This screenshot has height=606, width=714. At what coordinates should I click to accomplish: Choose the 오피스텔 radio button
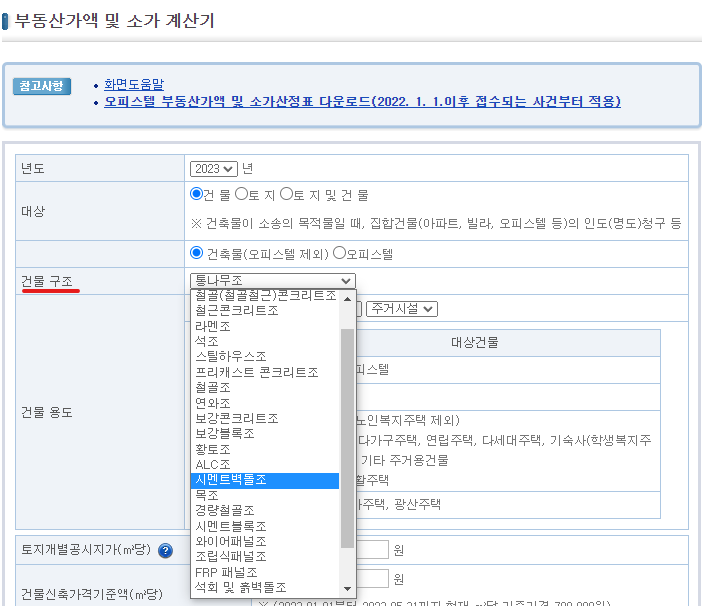click(x=339, y=253)
